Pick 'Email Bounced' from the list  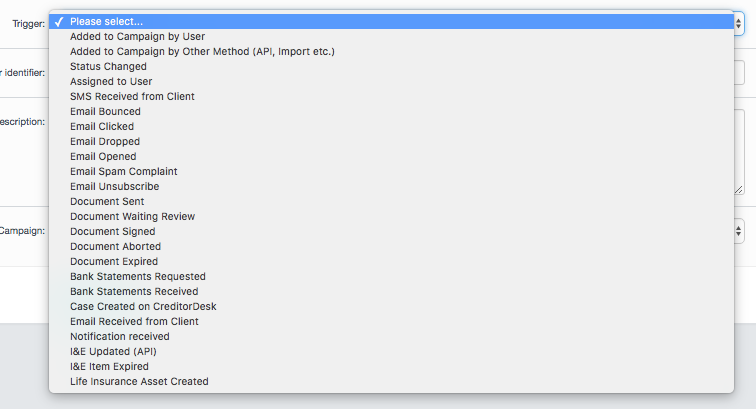pos(105,111)
